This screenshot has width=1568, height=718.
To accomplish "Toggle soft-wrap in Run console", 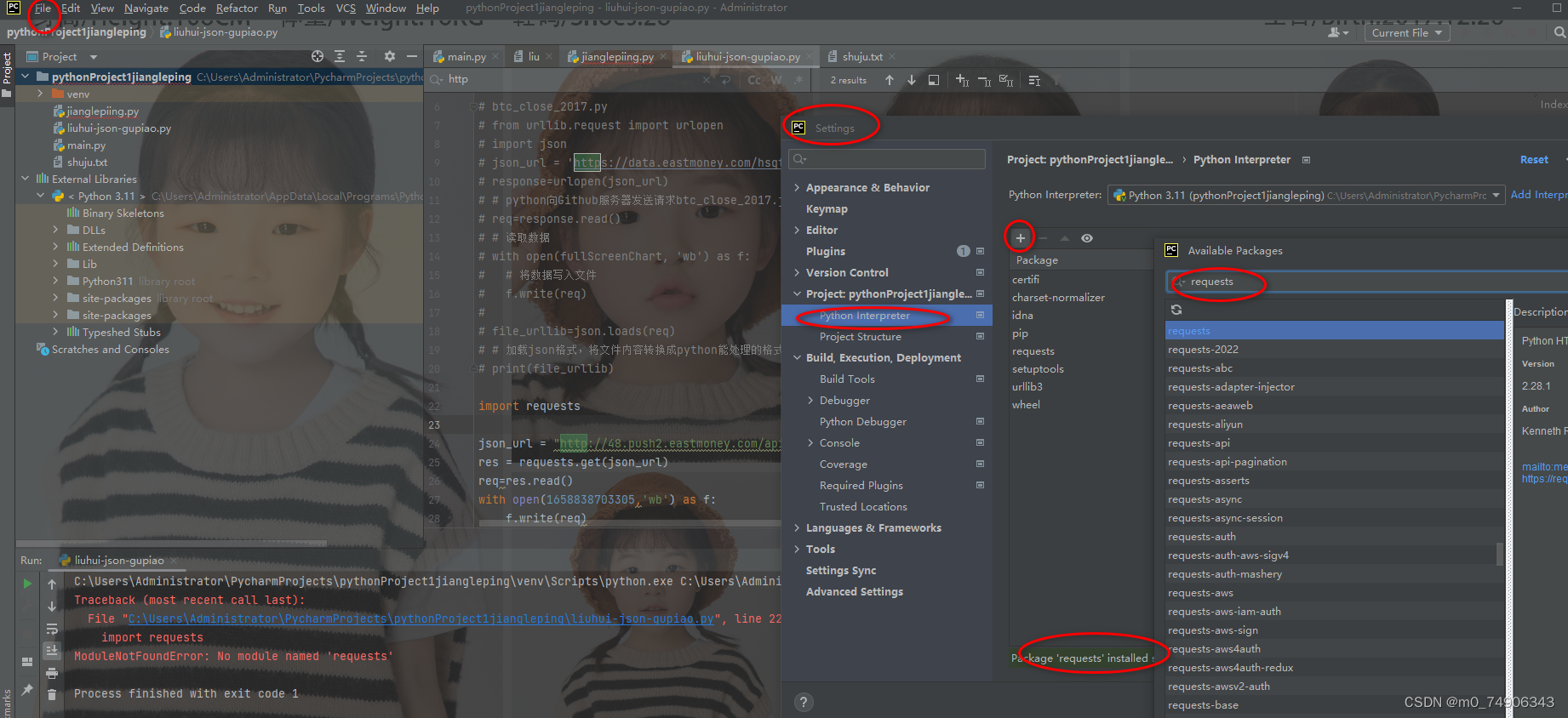I will point(52,630).
